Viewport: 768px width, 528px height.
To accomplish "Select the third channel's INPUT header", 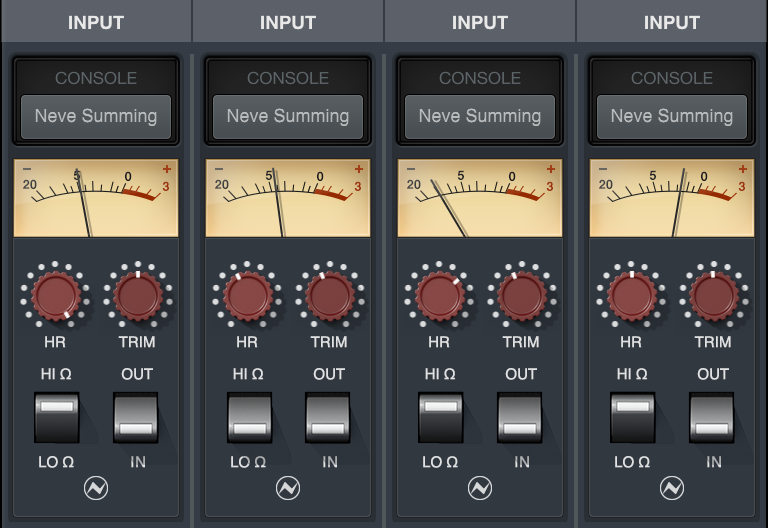I will click(480, 22).
